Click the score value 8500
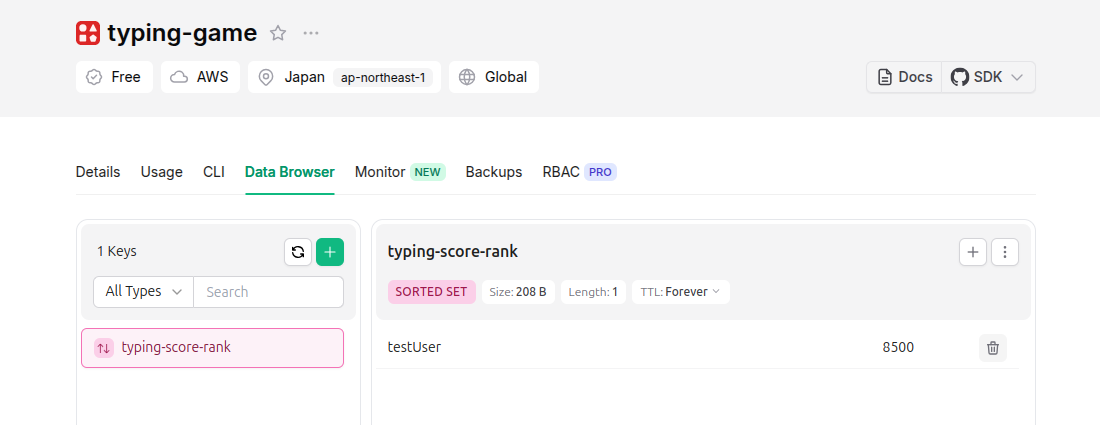 click(x=898, y=347)
